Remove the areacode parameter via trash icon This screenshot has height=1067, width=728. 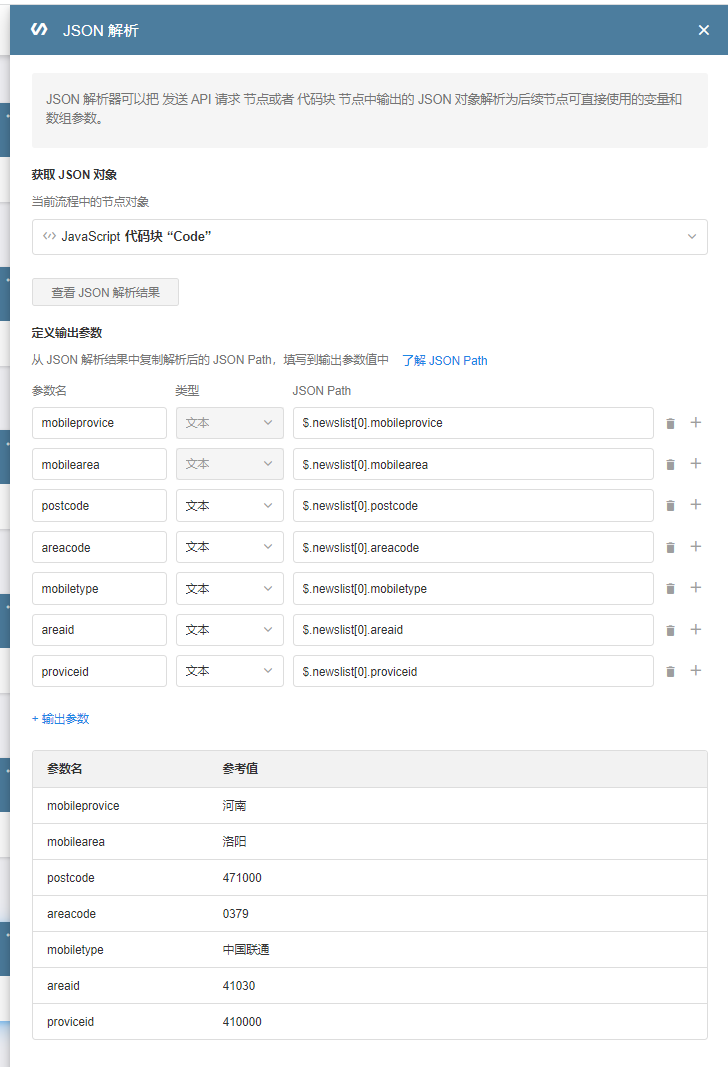[670, 547]
